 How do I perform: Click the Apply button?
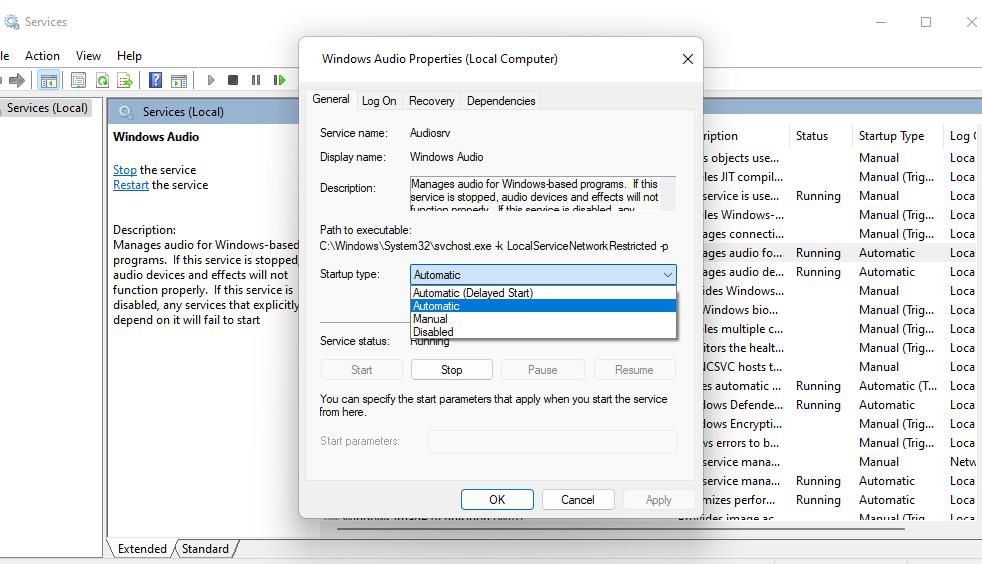[x=658, y=500]
